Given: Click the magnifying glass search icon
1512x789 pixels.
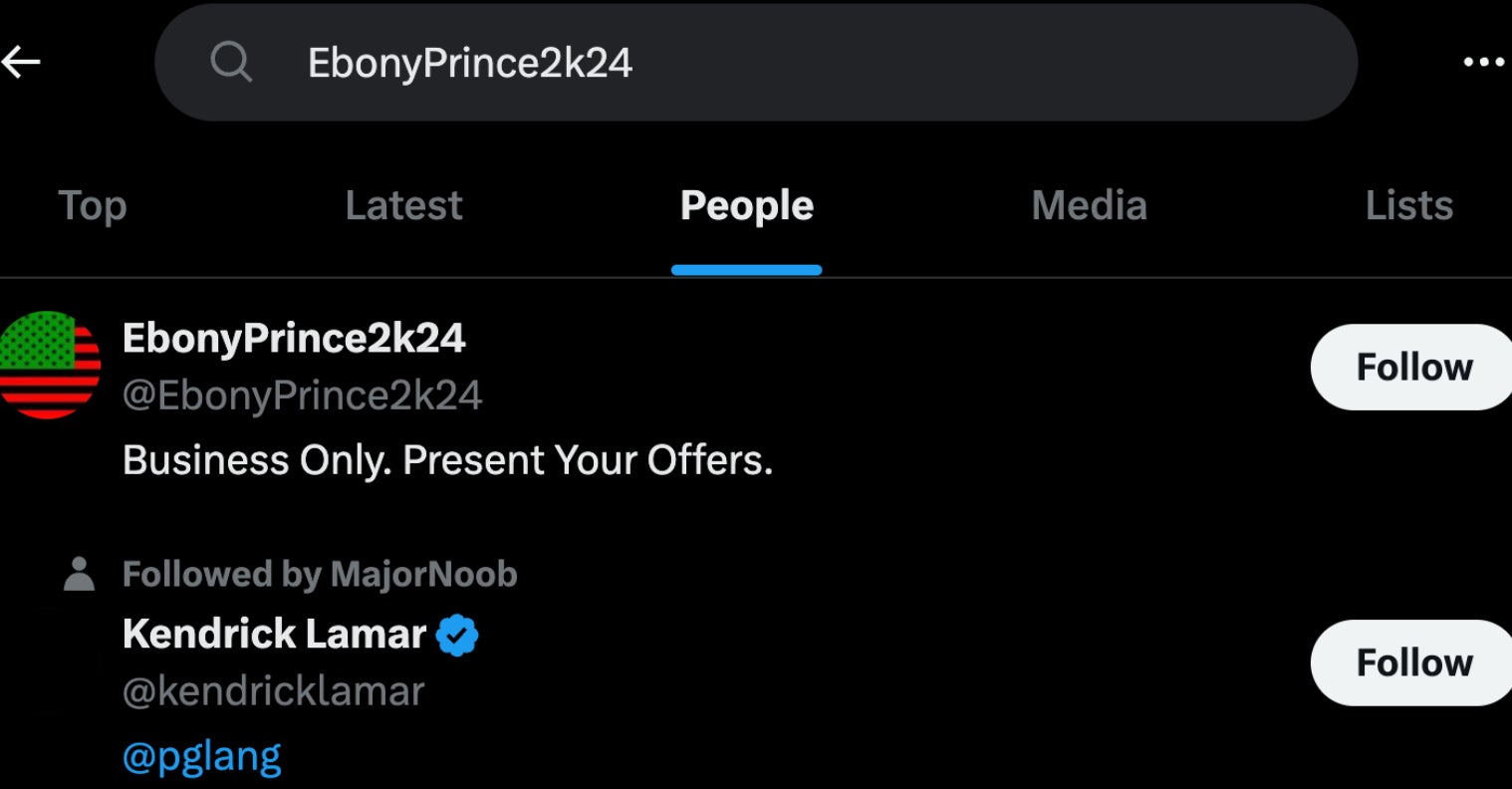Looking at the screenshot, I should (231, 63).
